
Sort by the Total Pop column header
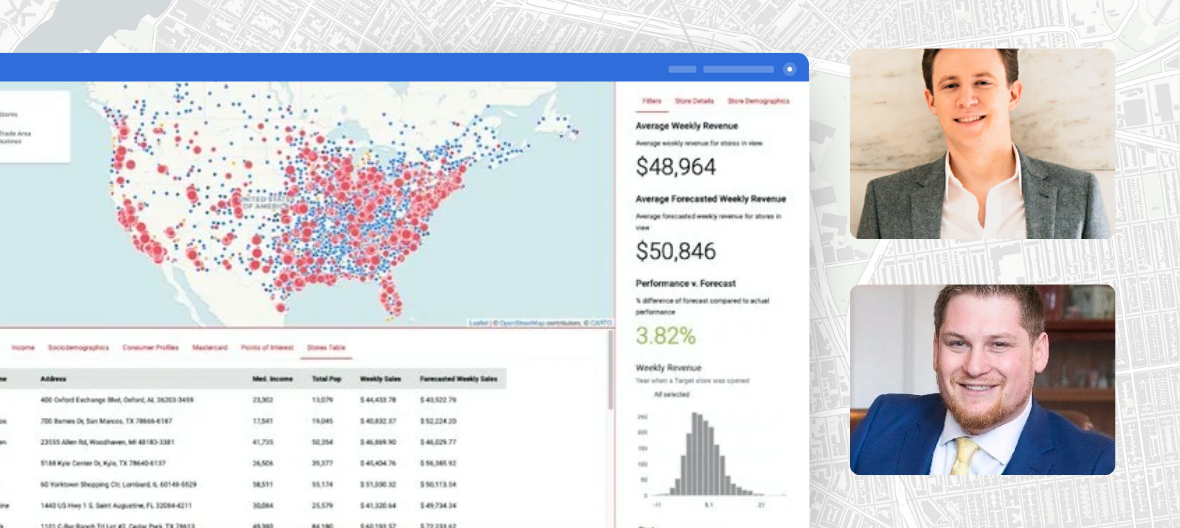(x=327, y=378)
